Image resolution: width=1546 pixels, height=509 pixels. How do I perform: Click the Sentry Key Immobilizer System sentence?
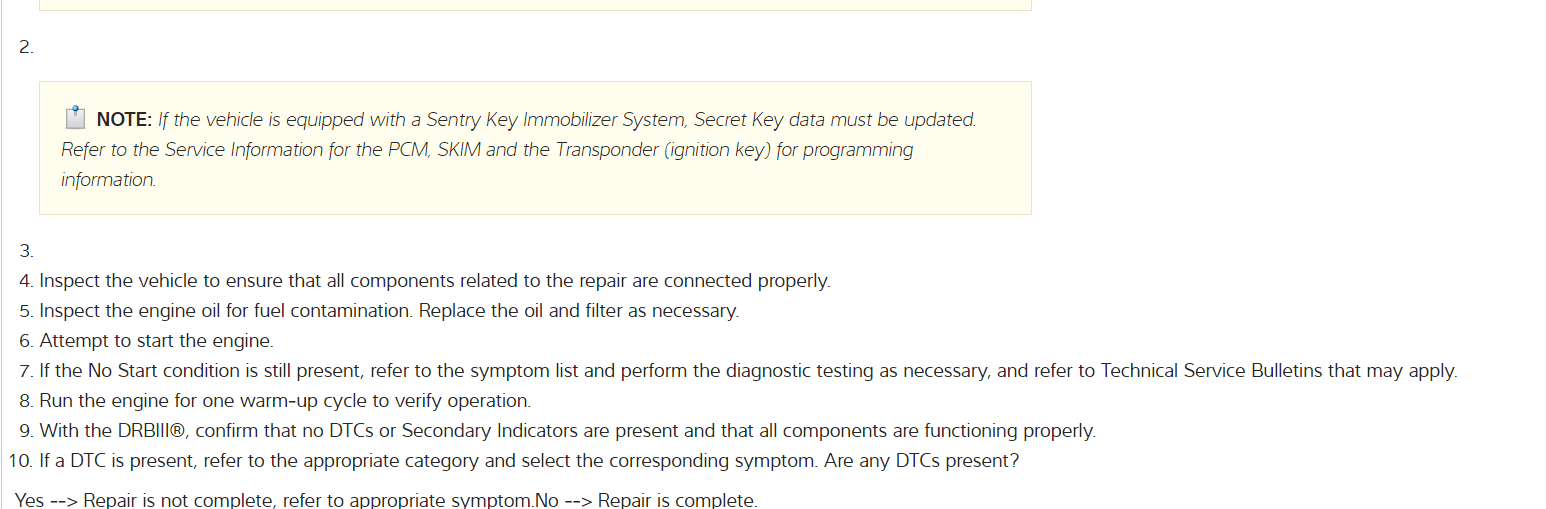[x=566, y=120]
